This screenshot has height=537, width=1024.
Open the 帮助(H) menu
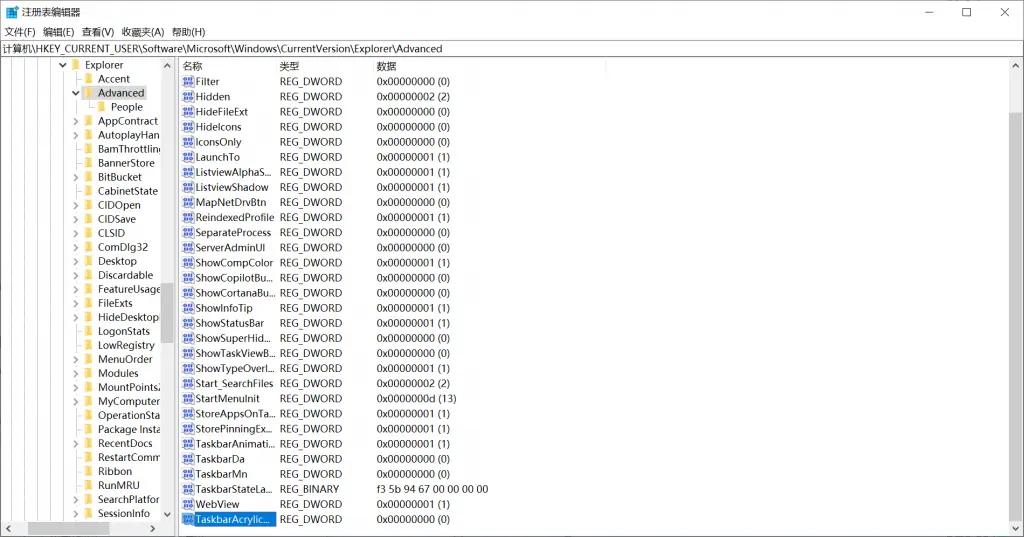tap(189, 32)
